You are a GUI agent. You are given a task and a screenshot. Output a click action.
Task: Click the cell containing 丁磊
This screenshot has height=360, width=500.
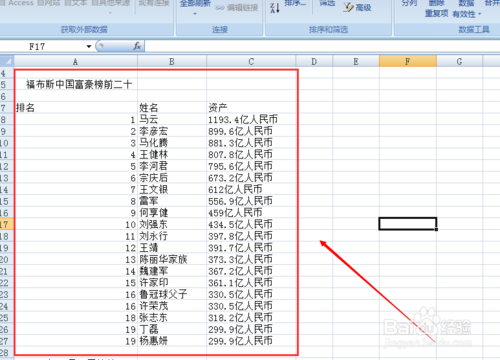pyautogui.click(x=172, y=329)
